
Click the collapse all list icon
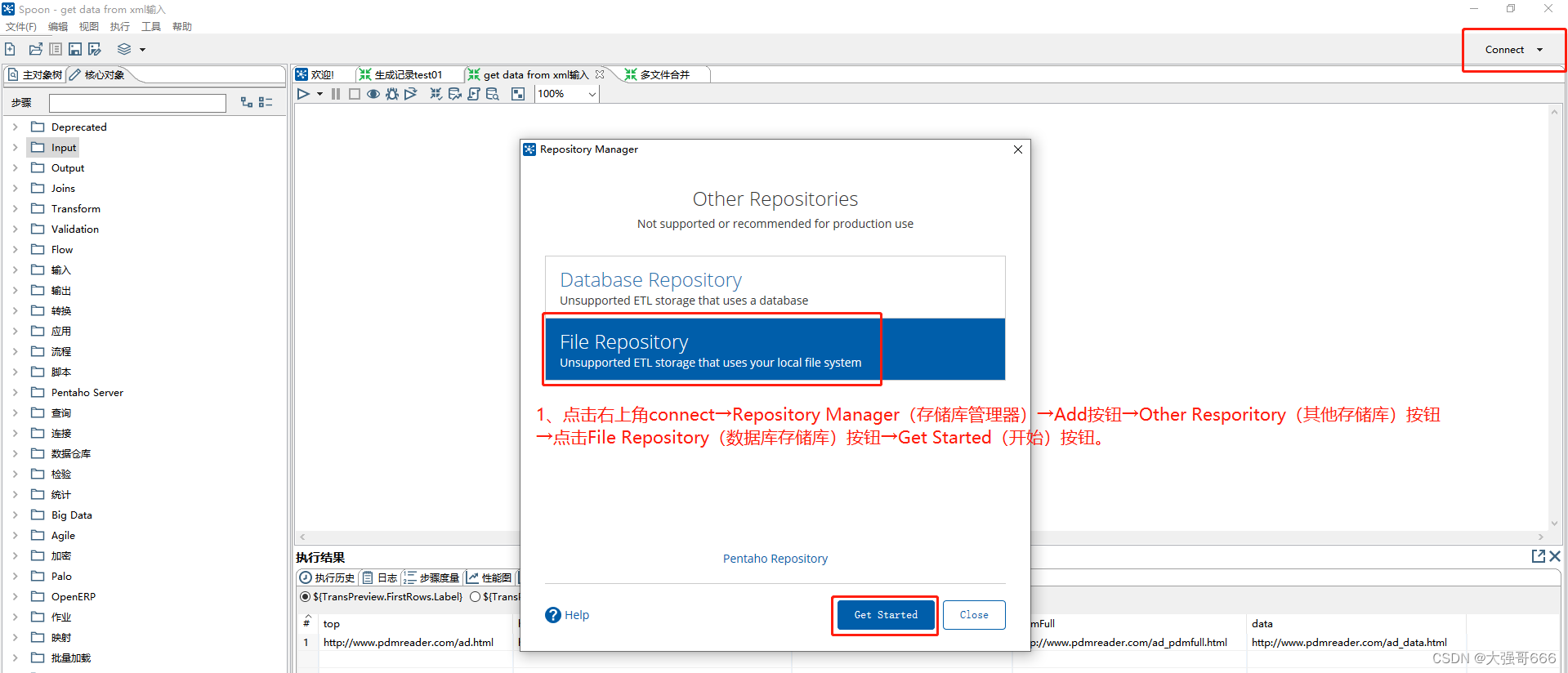tap(266, 102)
